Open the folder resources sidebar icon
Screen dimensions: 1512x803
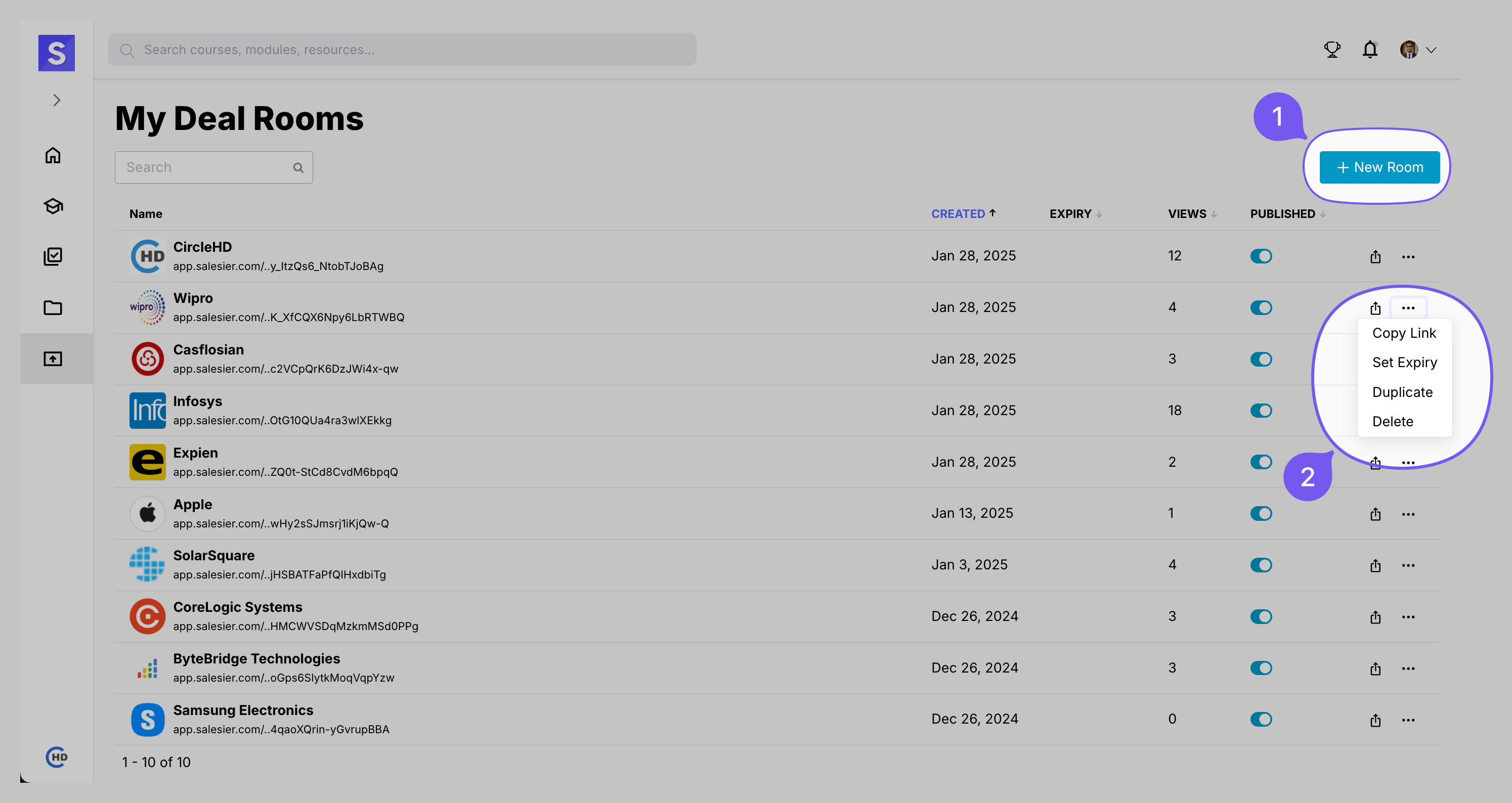point(53,307)
